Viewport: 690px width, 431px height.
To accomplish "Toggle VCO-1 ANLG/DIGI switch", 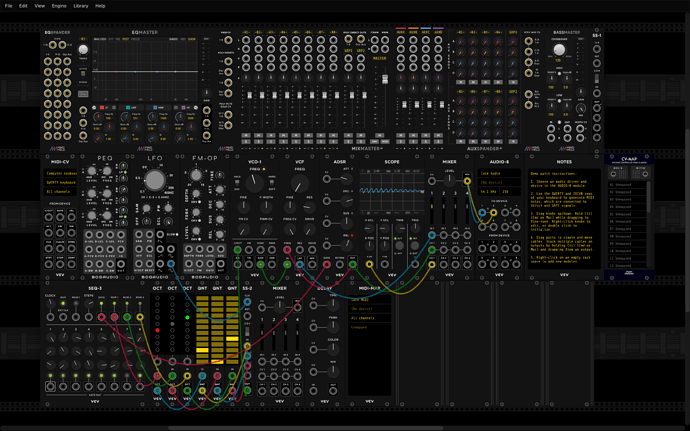I will click(238, 183).
